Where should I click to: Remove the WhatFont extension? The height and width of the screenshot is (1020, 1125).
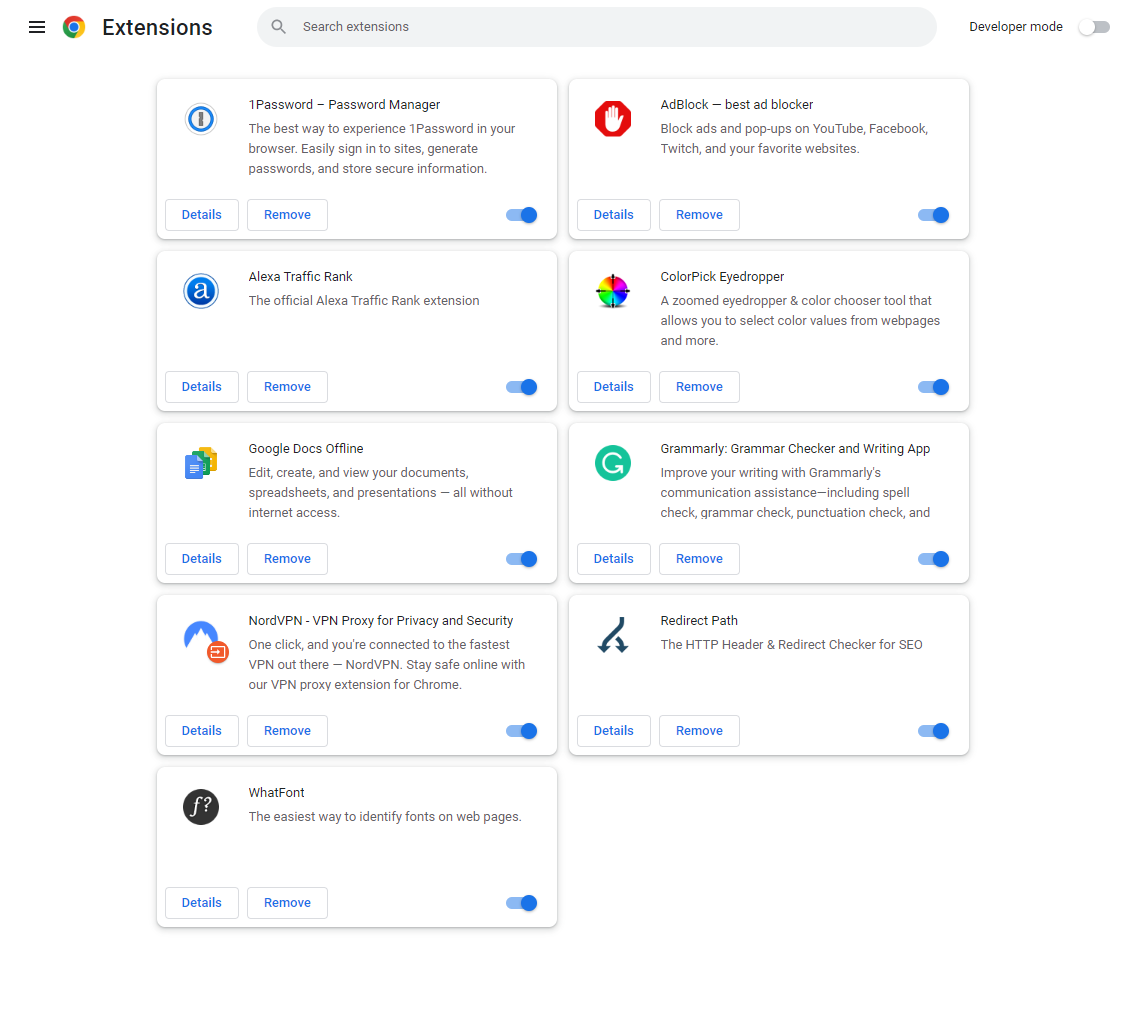click(x=287, y=903)
